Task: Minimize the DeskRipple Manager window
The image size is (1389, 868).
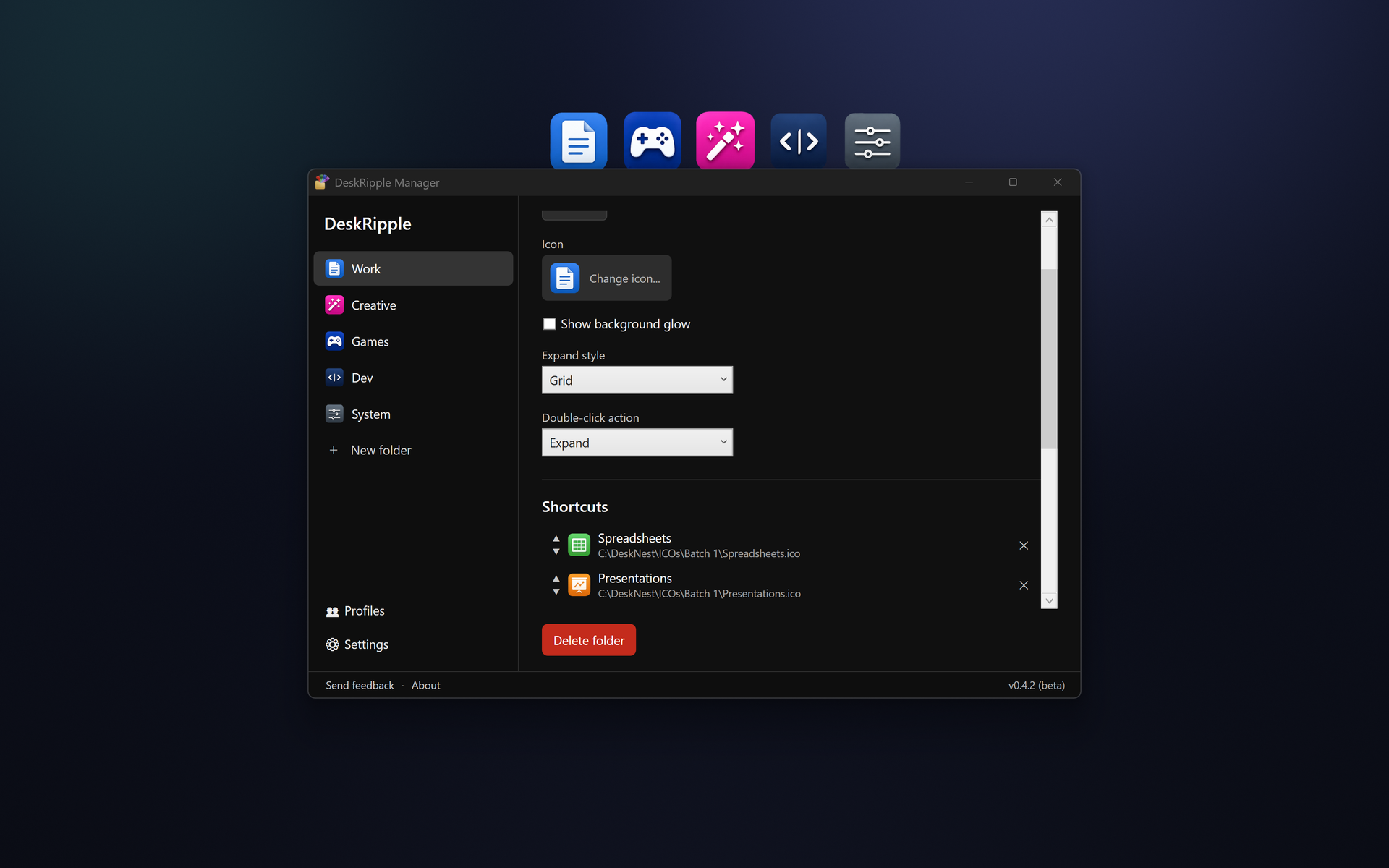Action: 969,182
